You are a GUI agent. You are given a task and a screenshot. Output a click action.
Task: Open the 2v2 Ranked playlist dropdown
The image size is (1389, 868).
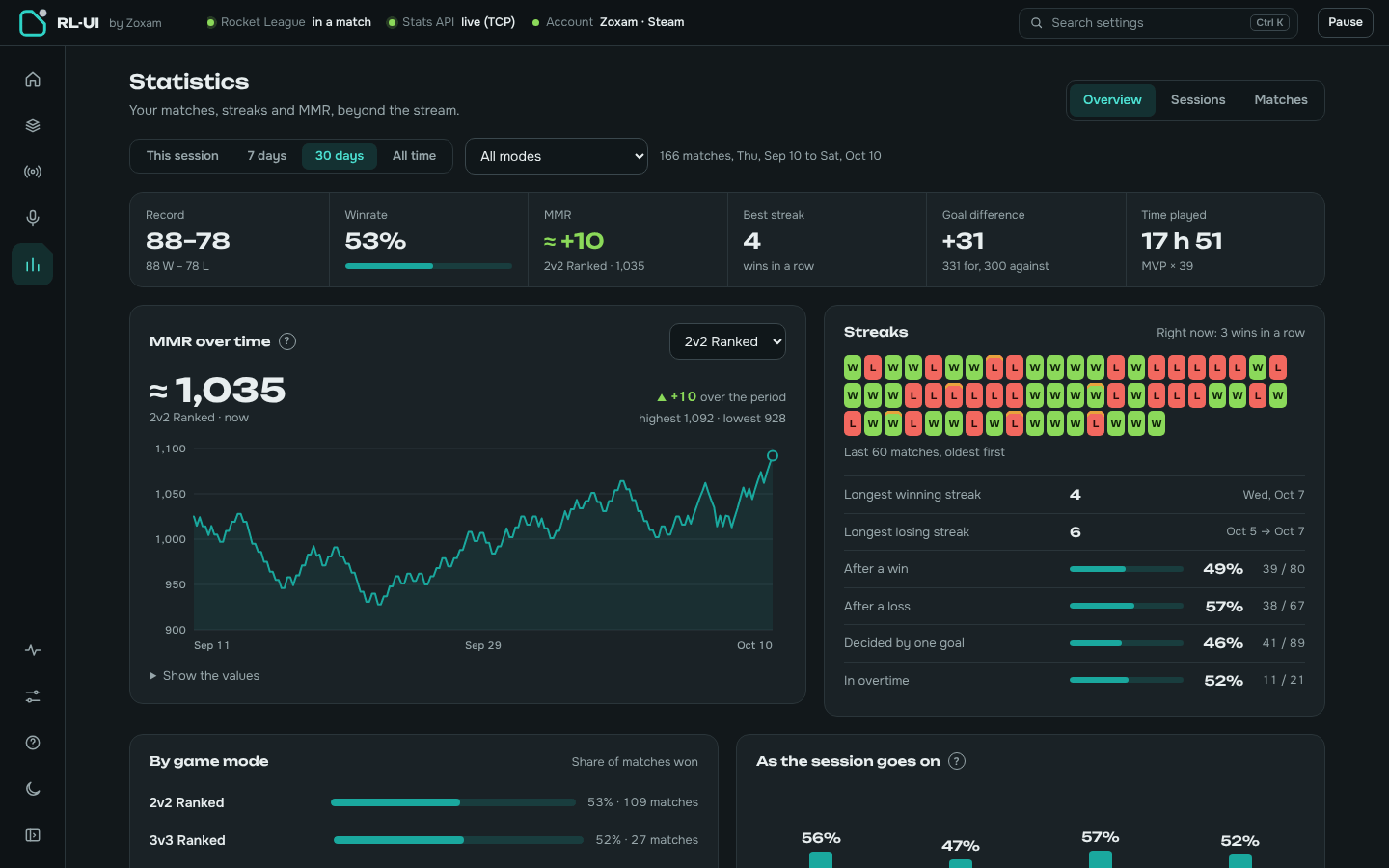click(727, 341)
